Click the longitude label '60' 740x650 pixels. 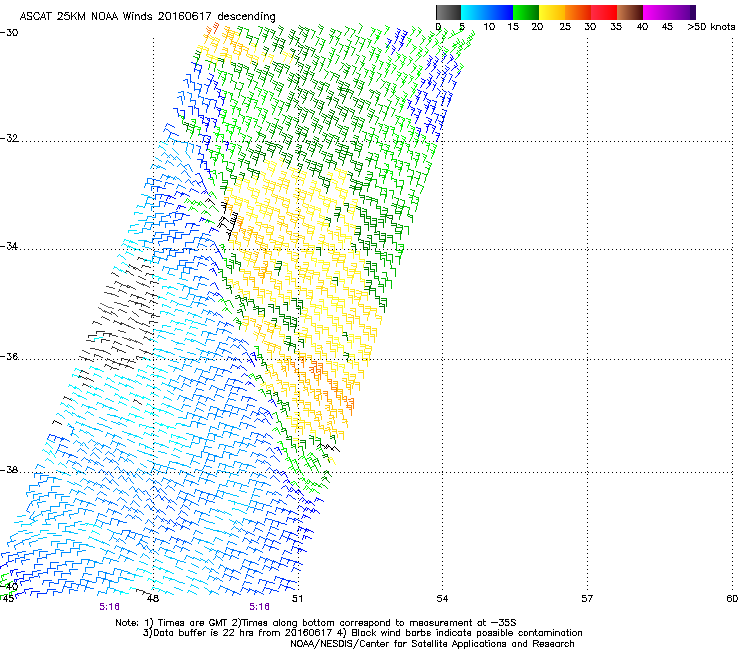click(x=732, y=599)
